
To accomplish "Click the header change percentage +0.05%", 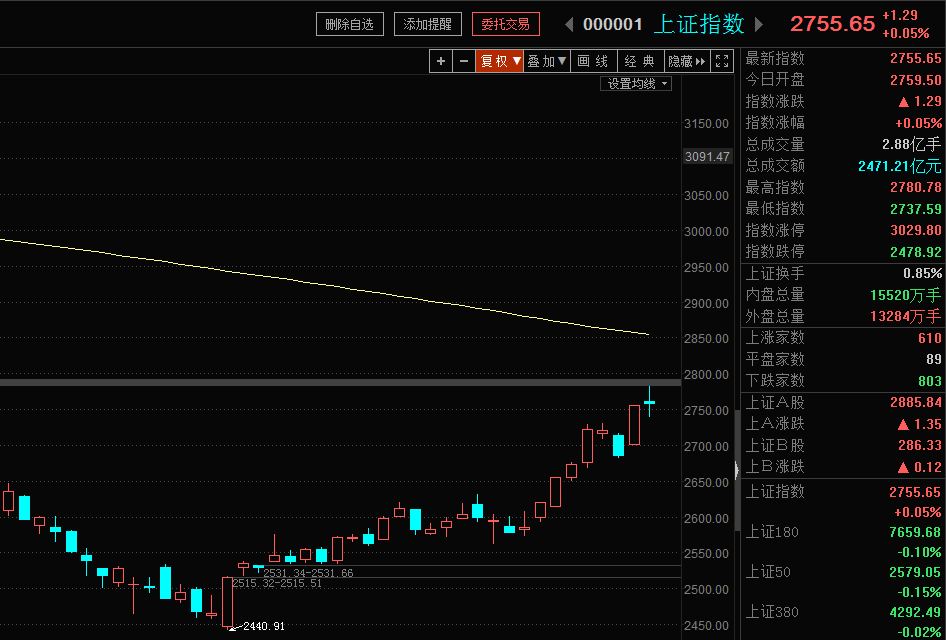I will click(x=906, y=33).
